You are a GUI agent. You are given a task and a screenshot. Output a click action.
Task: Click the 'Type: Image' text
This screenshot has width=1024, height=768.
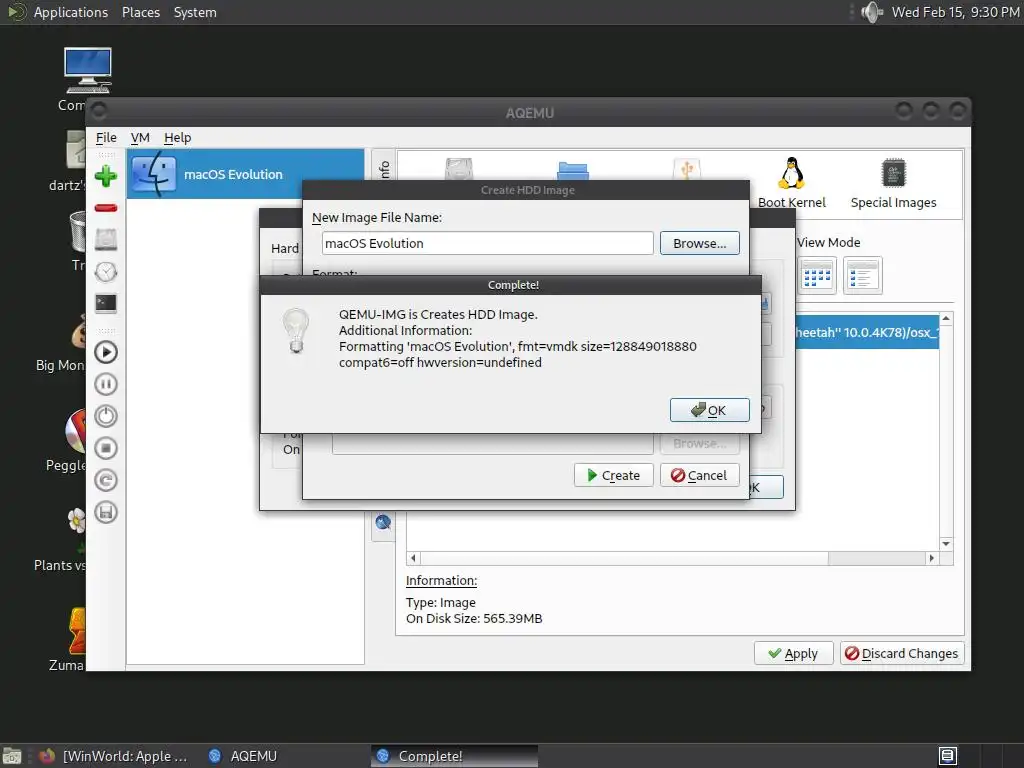click(x=441, y=602)
